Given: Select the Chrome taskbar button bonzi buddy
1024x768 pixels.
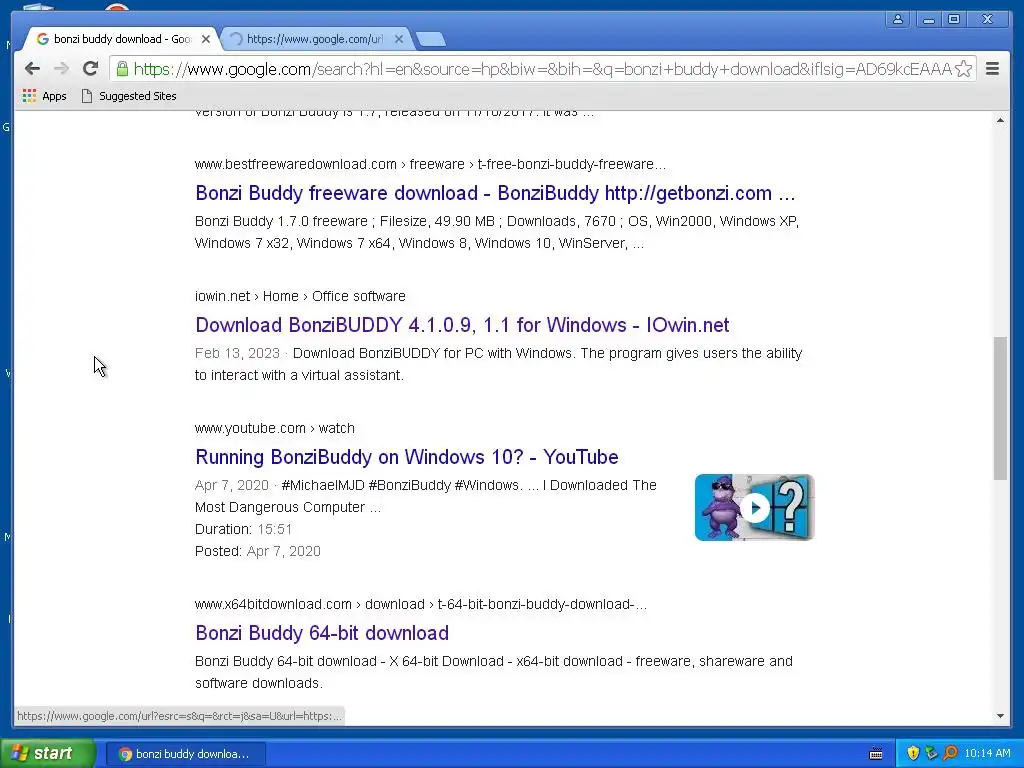Looking at the screenshot, I should point(185,754).
